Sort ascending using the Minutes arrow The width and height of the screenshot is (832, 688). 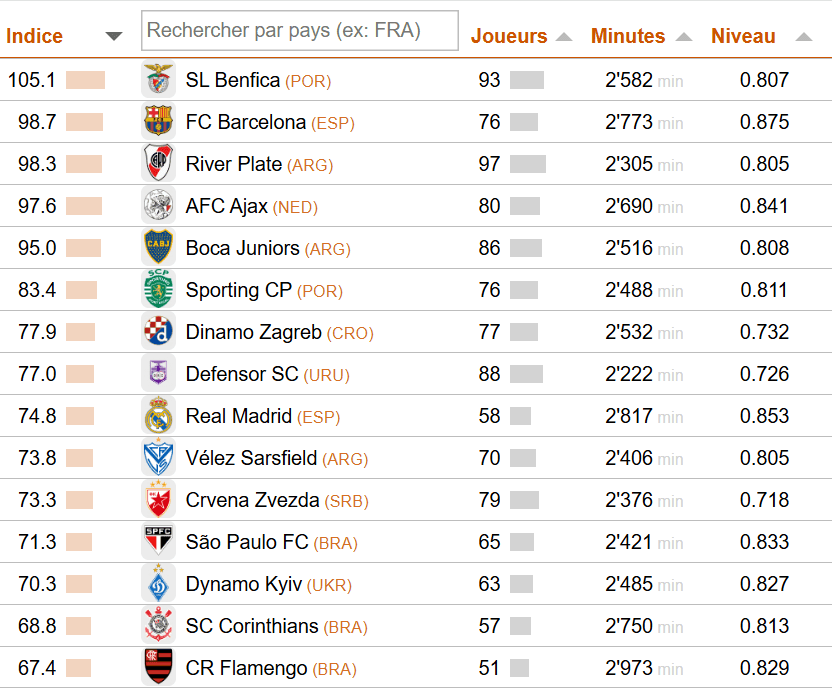pos(684,37)
